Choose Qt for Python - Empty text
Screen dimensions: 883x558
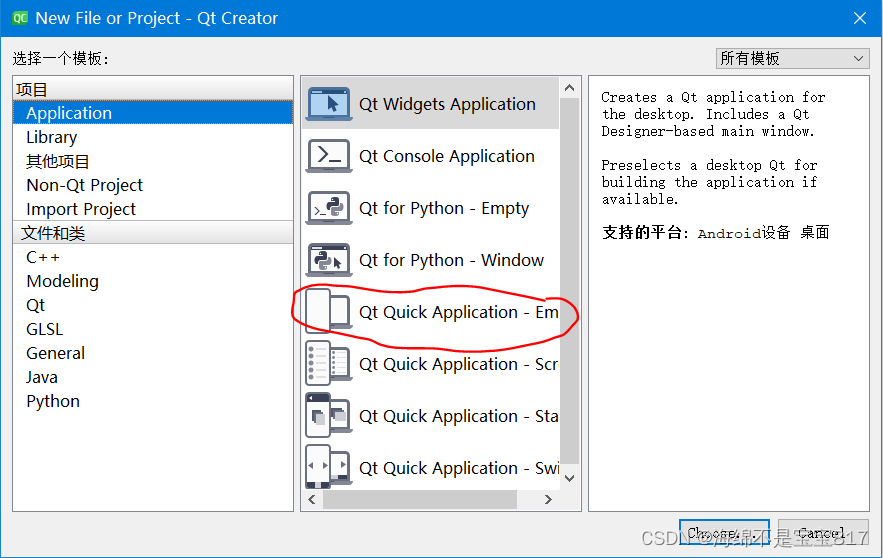(444, 208)
